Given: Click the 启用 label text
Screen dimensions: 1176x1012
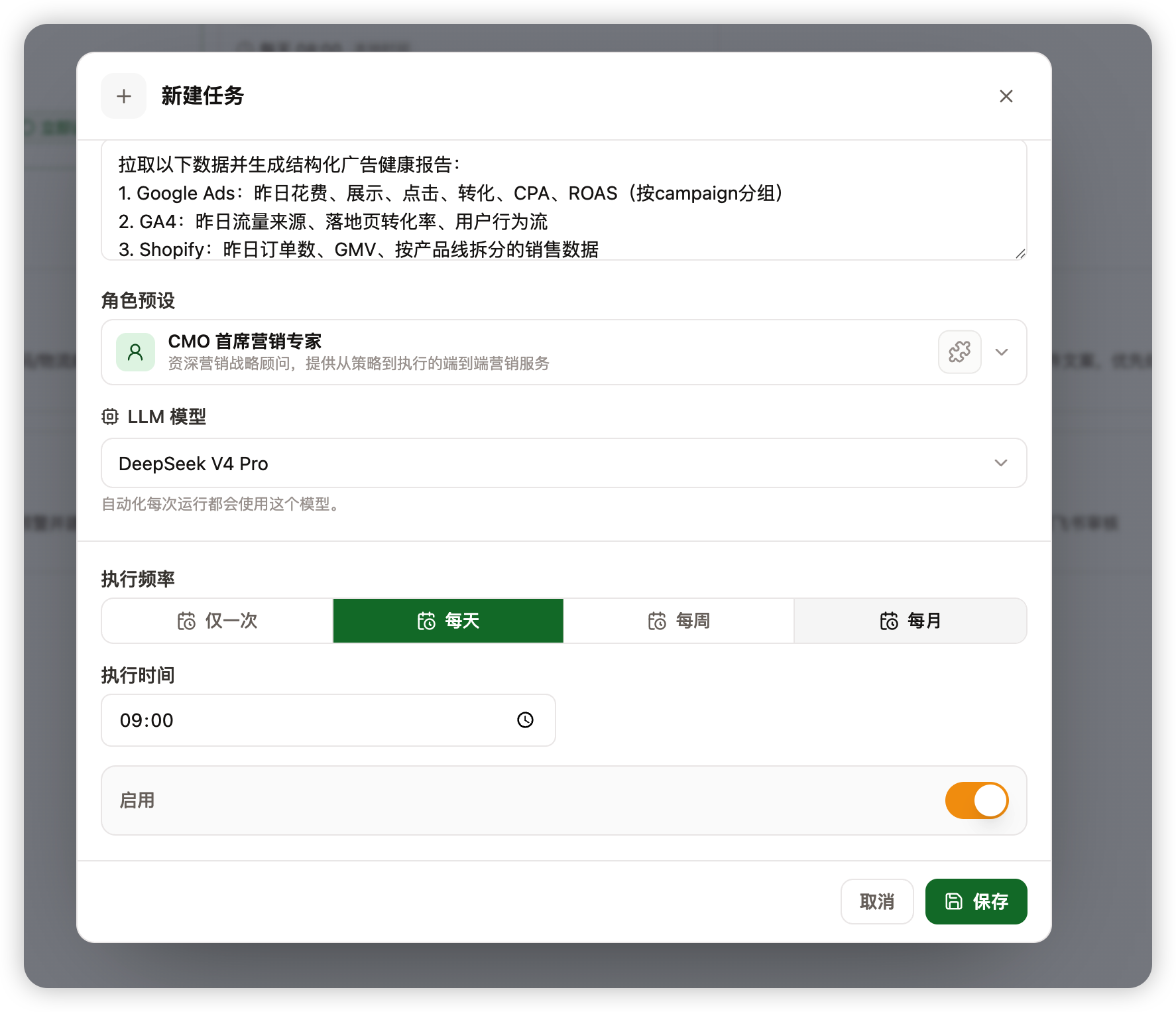Looking at the screenshot, I should [x=137, y=800].
